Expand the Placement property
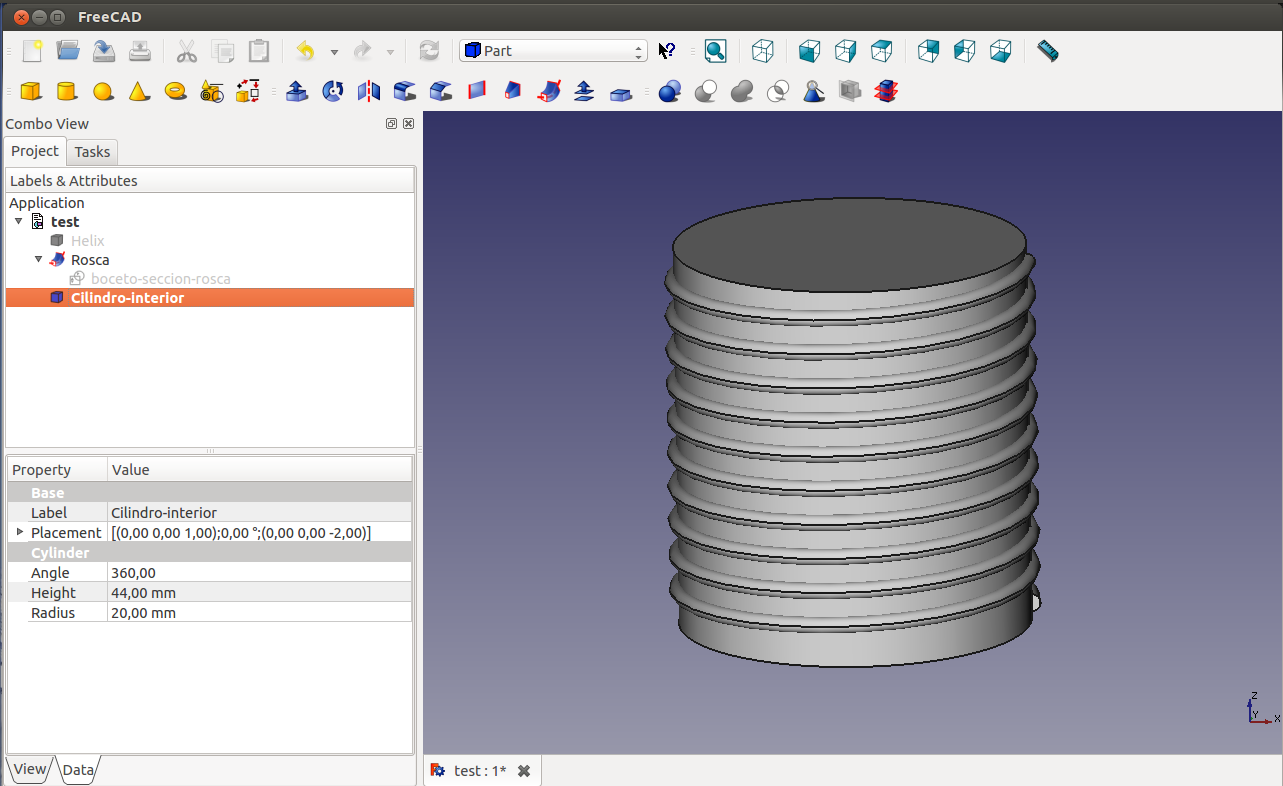The width and height of the screenshot is (1283, 786). [20, 532]
